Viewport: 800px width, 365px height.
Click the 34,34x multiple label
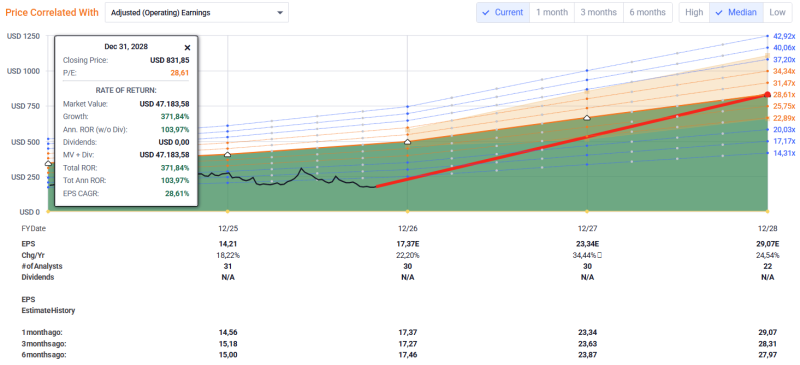coord(784,70)
